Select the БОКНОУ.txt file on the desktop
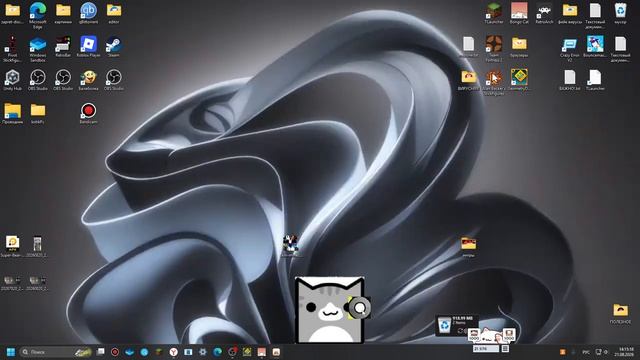Image resolution: width=640 pixels, height=360 pixels. (x=570, y=80)
